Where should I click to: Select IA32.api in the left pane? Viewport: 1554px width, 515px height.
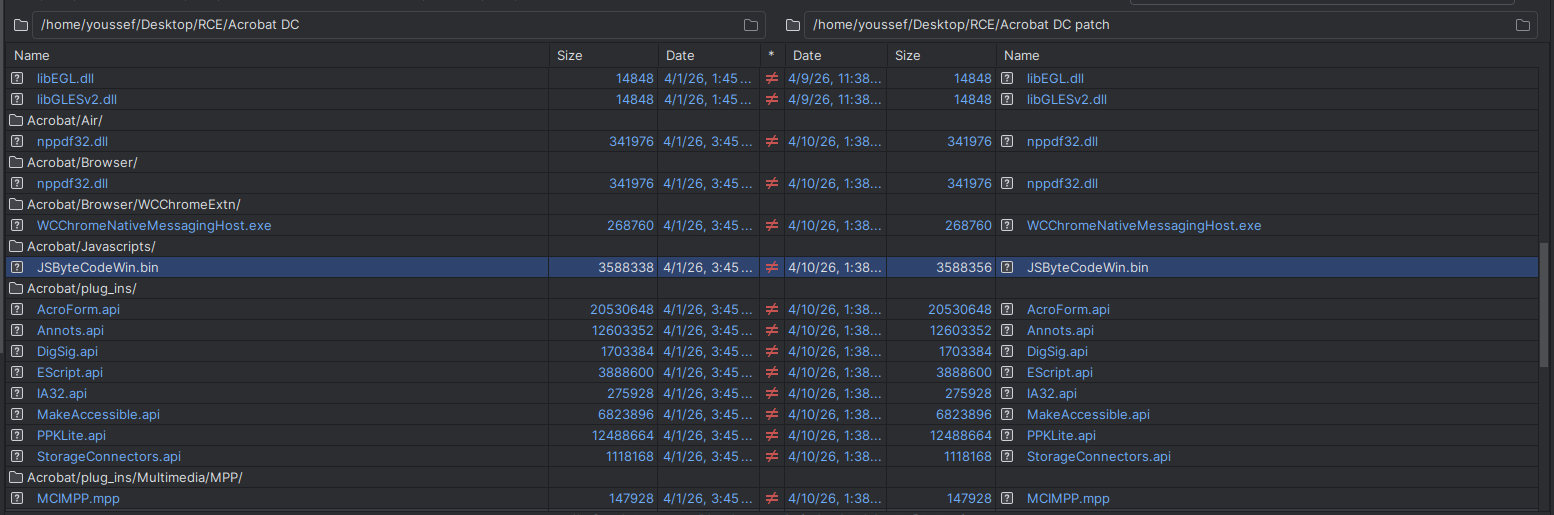click(x=62, y=393)
